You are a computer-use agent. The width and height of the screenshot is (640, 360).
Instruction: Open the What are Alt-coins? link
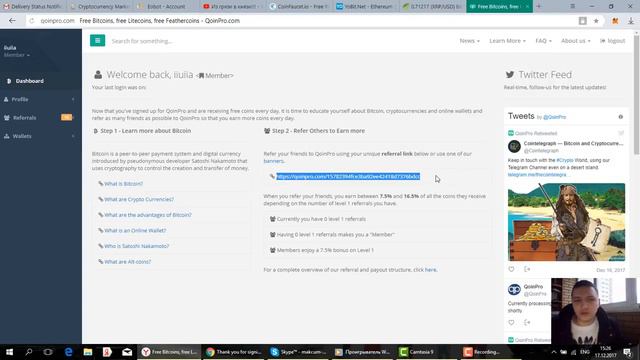click(127, 262)
